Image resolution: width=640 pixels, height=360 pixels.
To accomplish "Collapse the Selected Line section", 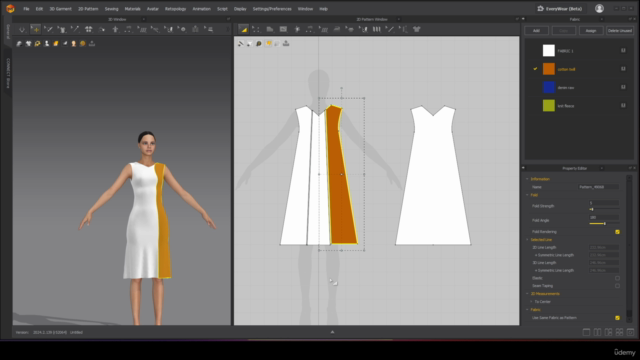I will pyautogui.click(x=527, y=240).
